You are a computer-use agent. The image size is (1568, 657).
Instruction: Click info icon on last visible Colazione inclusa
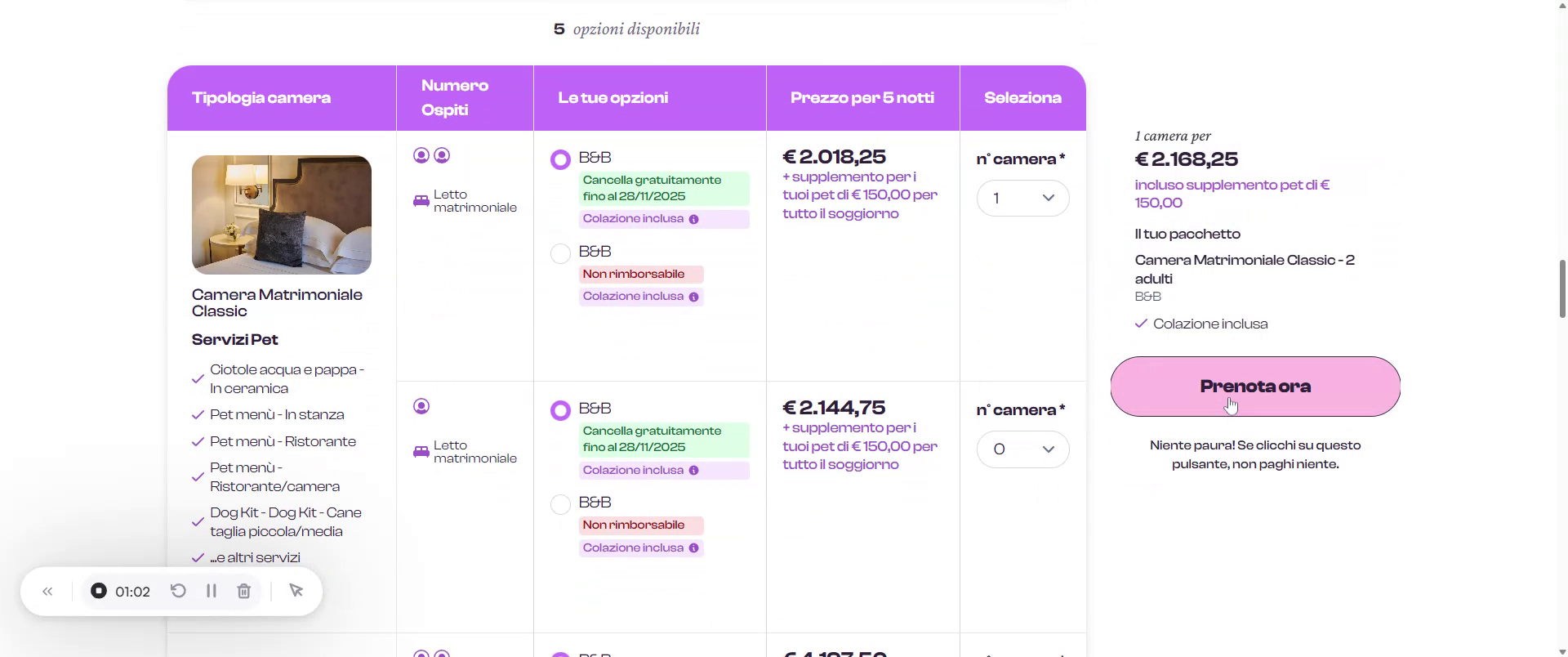pyautogui.click(x=693, y=548)
